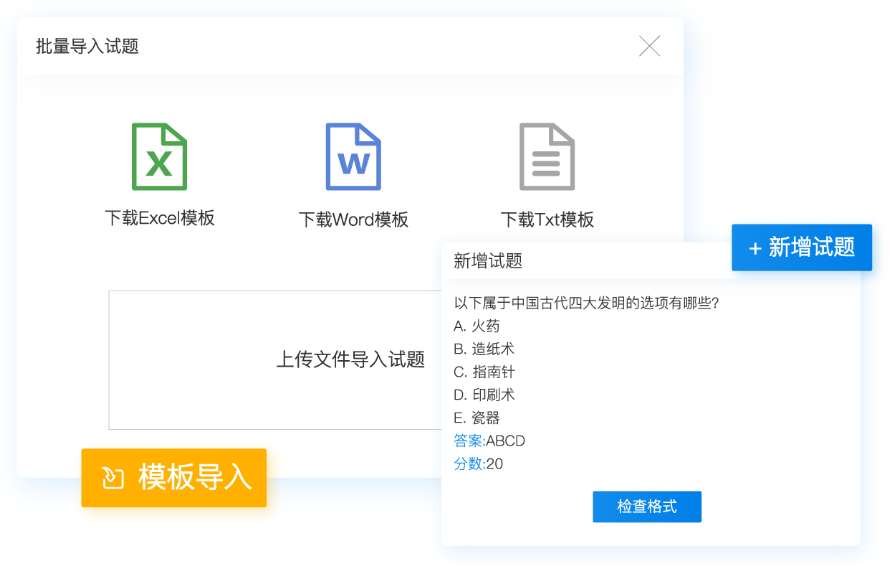This screenshot has height=571, width=890.
Task: Open the 下载Txt模板 link
Action: 547,219
